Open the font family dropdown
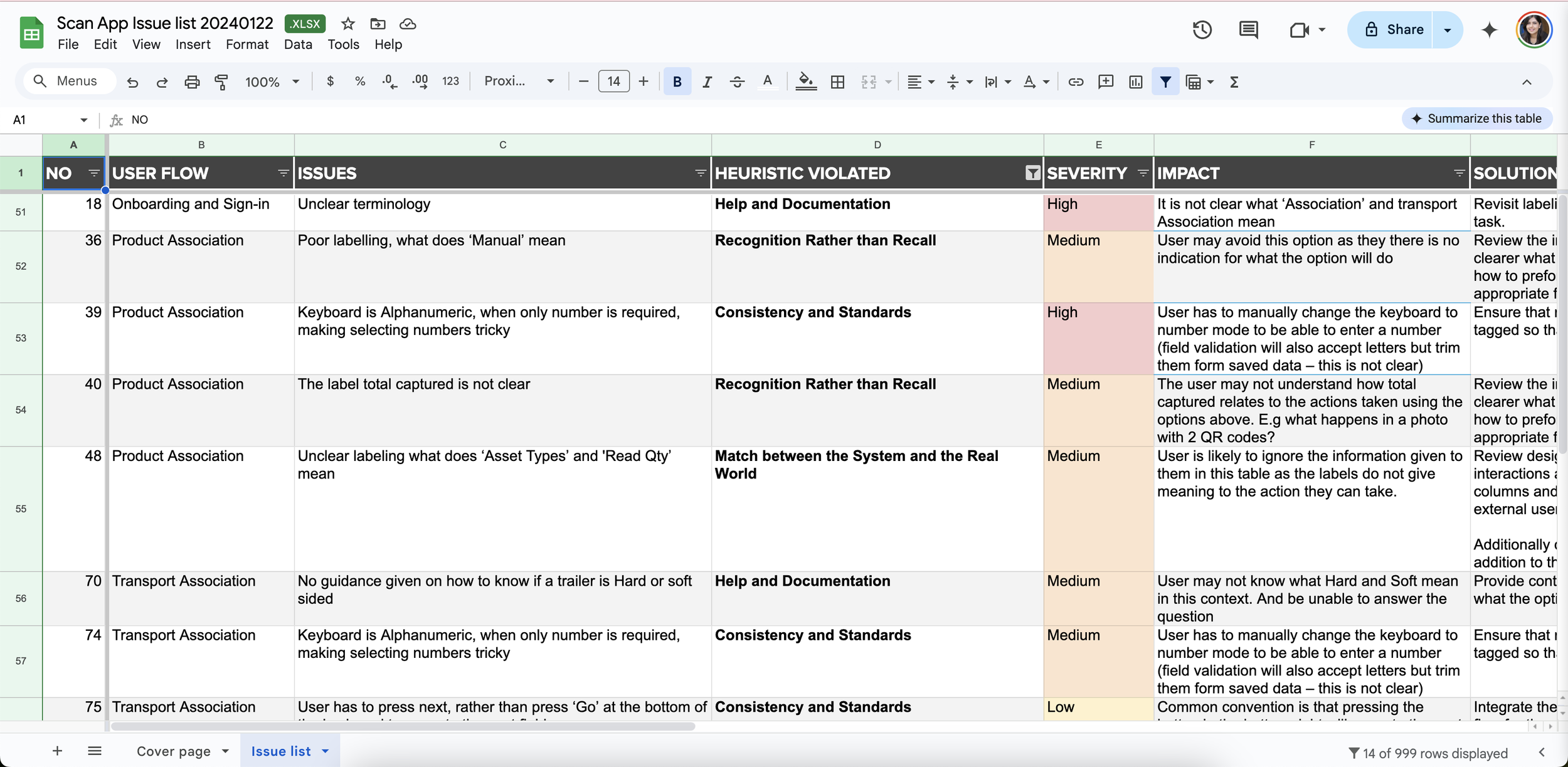The width and height of the screenshot is (1568, 767). 519,82
